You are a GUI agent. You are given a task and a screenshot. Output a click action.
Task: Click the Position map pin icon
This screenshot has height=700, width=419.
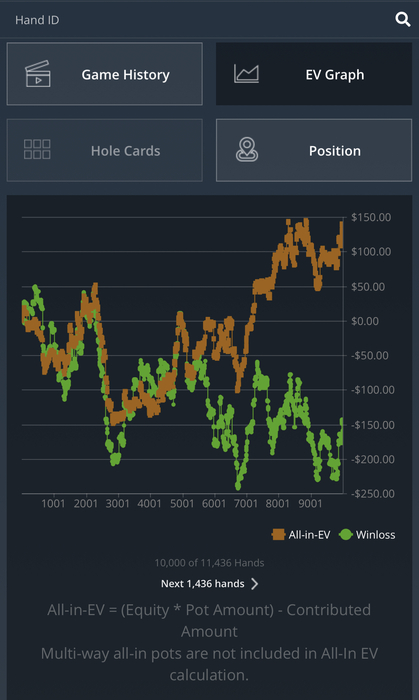[247, 150]
